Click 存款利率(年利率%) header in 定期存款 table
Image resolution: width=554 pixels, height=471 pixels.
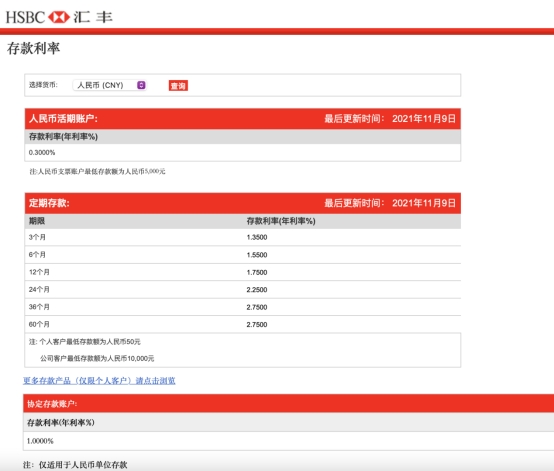[281, 221]
